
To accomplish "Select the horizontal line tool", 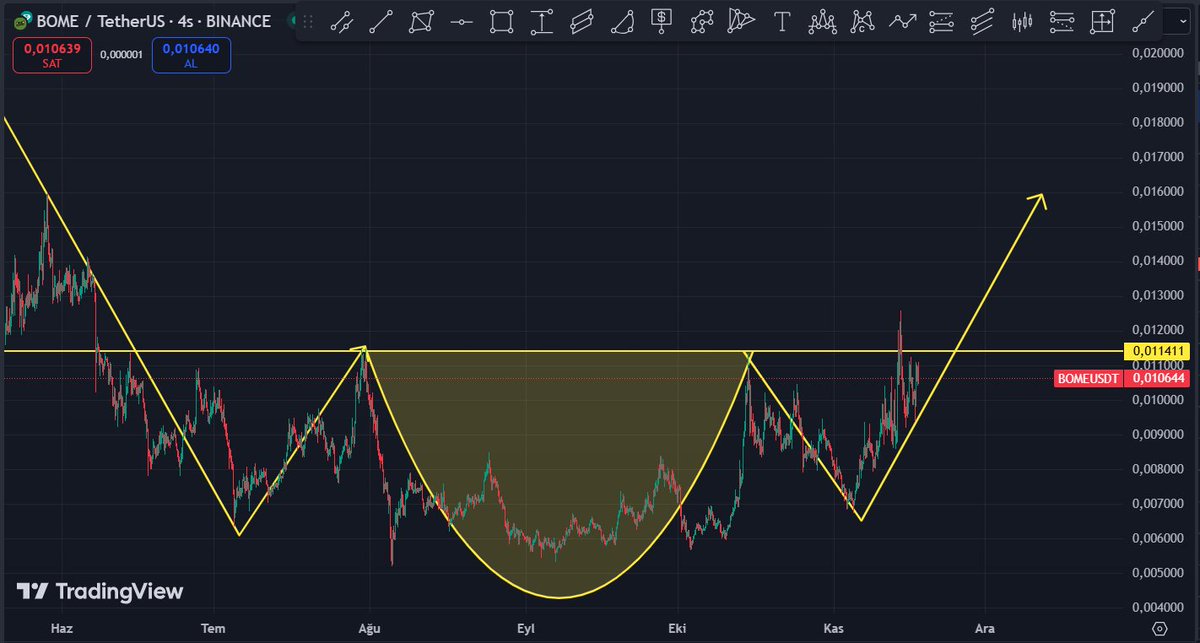I will pyautogui.click(x=461, y=20).
